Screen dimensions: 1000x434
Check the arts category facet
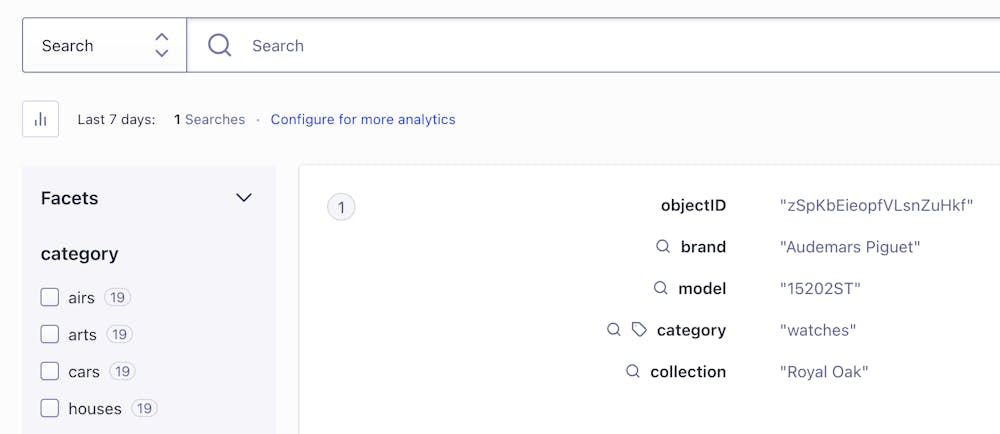(50, 334)
